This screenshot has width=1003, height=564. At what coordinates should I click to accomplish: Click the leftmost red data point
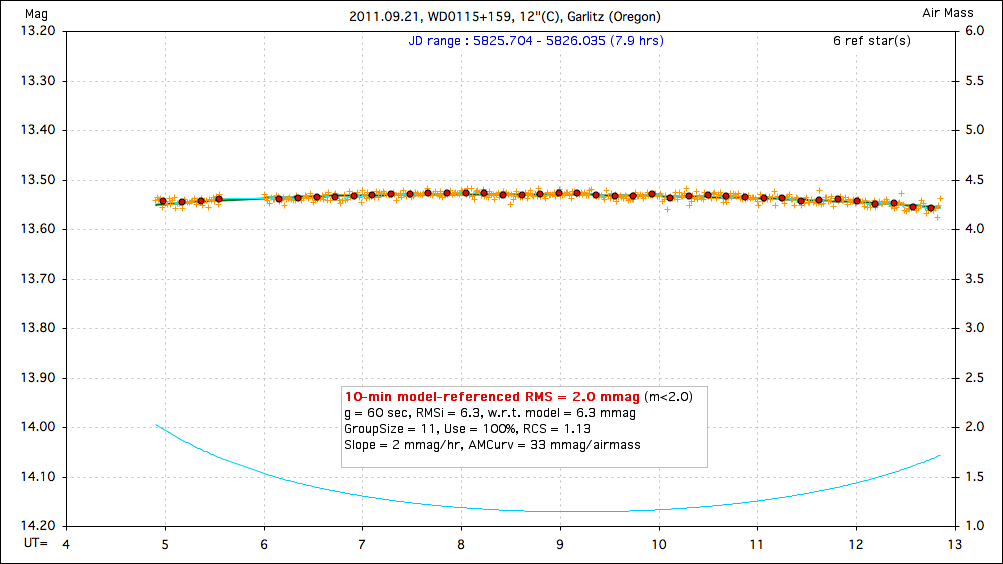point(162,201)
